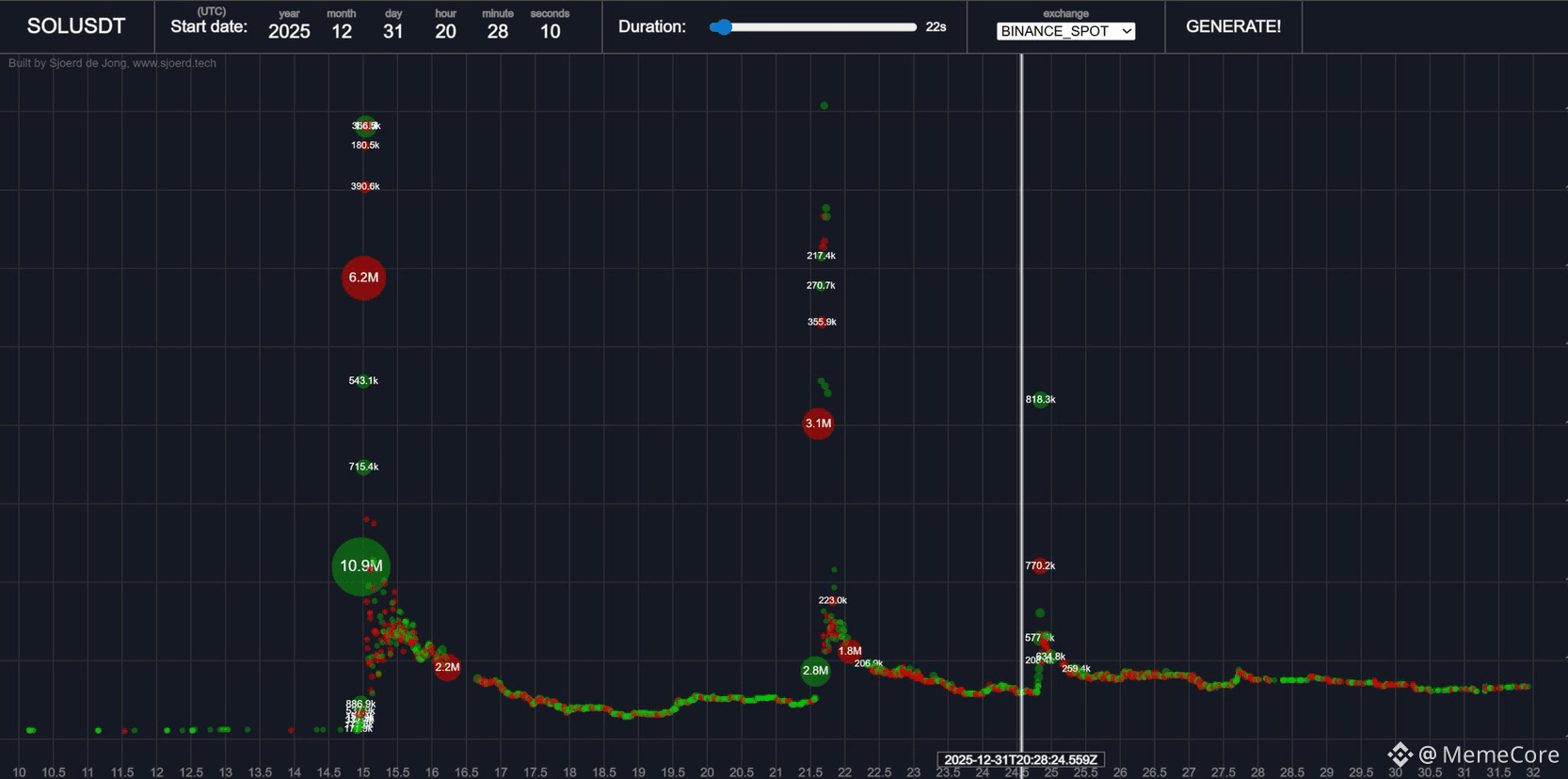Click the red 2.2M trade bubble

coord(447,667)
